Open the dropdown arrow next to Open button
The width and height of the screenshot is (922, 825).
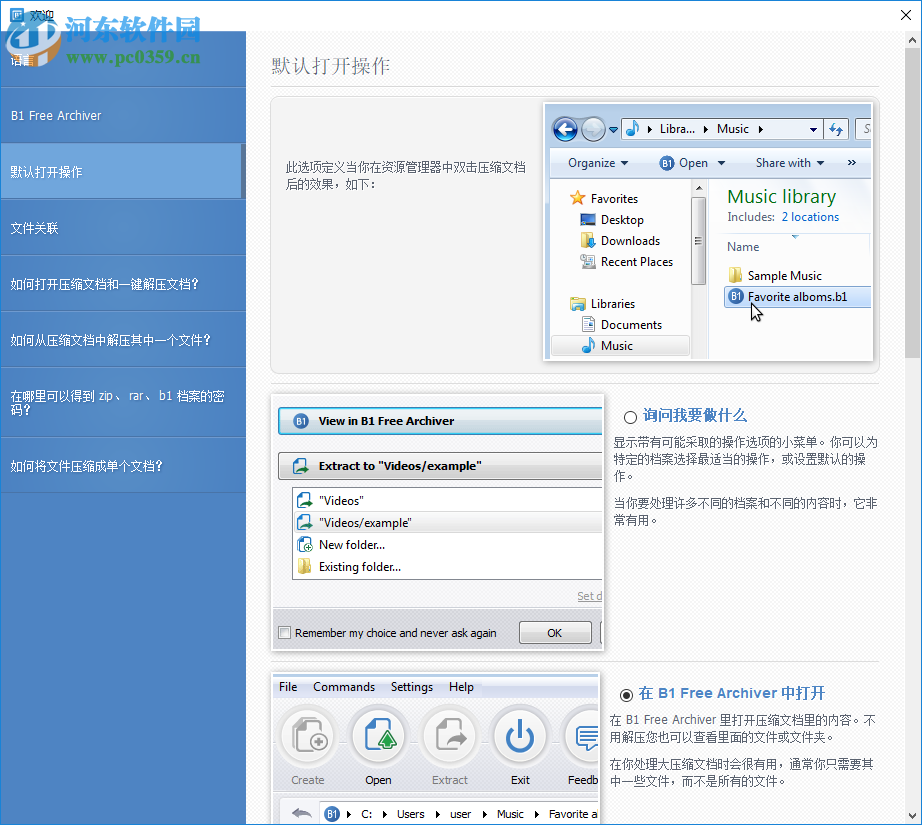[720, 162]
